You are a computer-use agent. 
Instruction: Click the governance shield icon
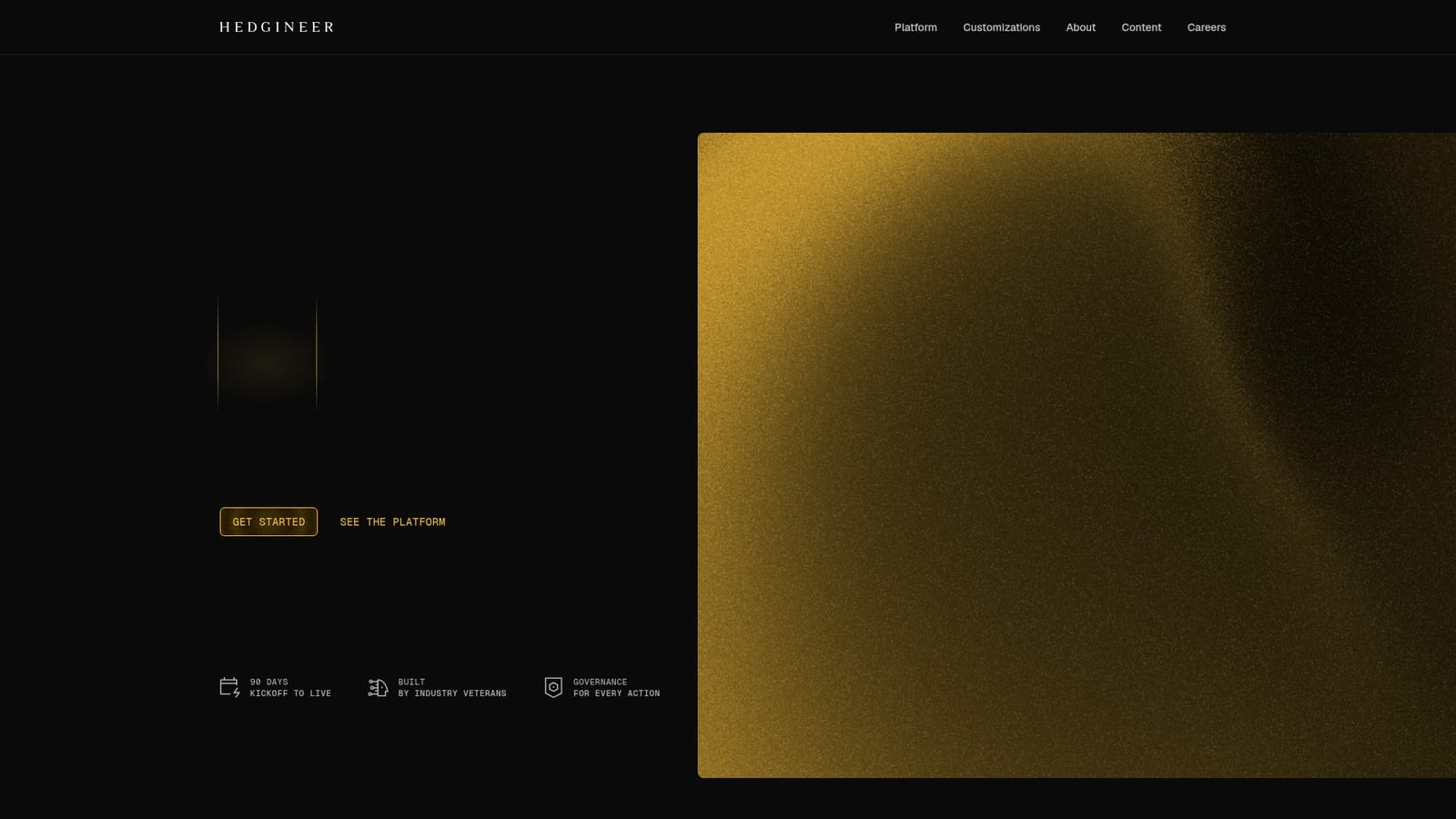(x=553, y=687)
